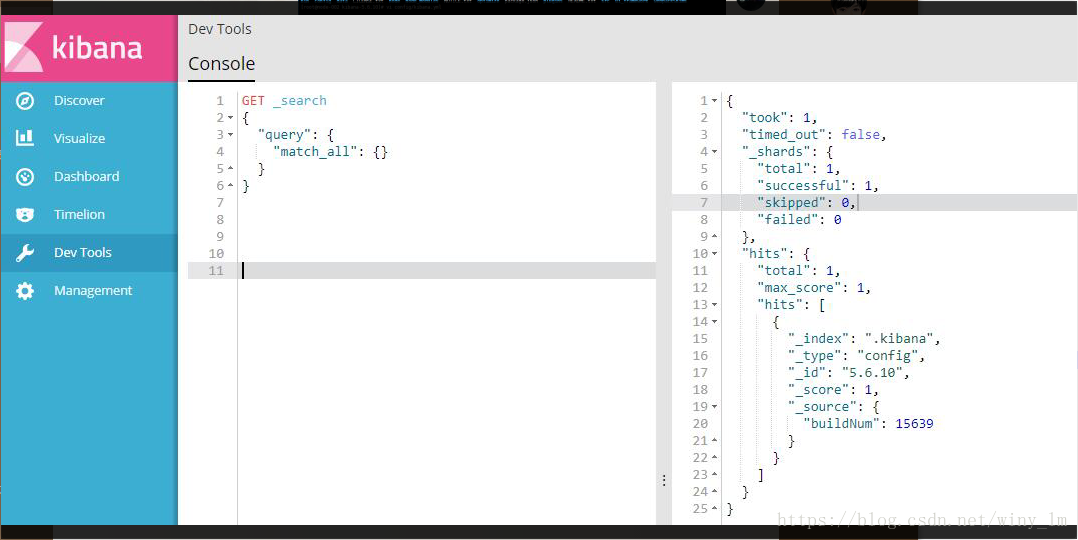The image size is (1078, 540).
Task: Click the Dev Tools wrench icon
Action: point(25,252)
